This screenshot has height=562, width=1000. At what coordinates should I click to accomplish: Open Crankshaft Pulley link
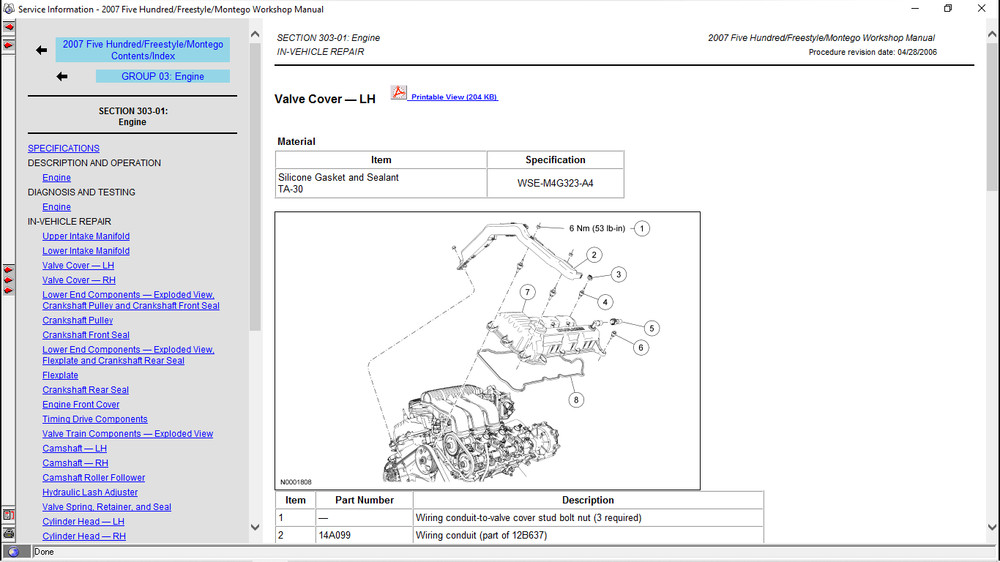(x=77, y=320)
